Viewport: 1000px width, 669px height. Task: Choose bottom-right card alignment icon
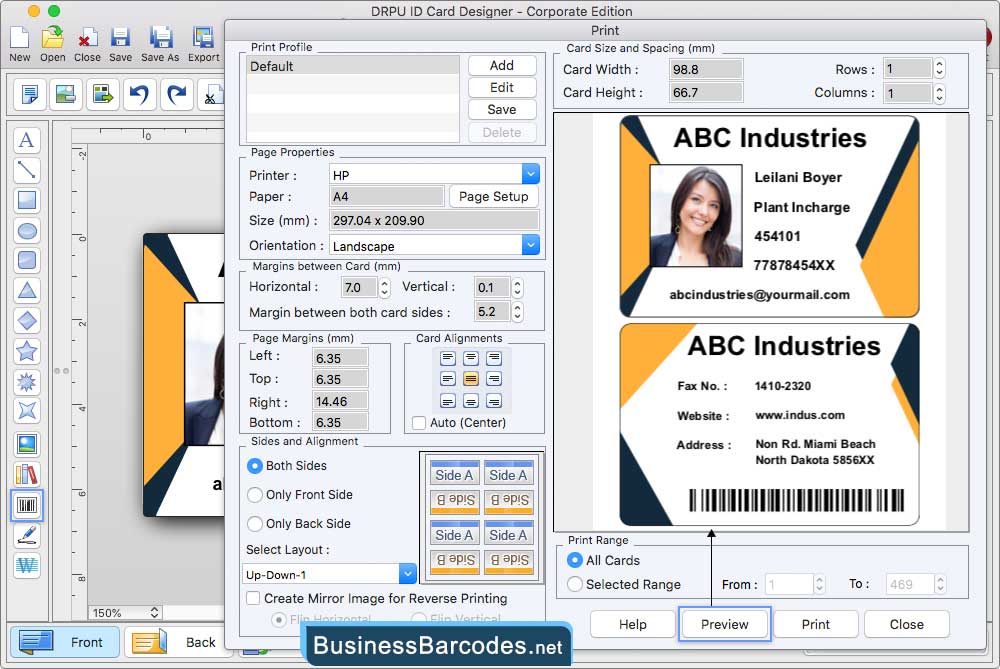(494, 401)
